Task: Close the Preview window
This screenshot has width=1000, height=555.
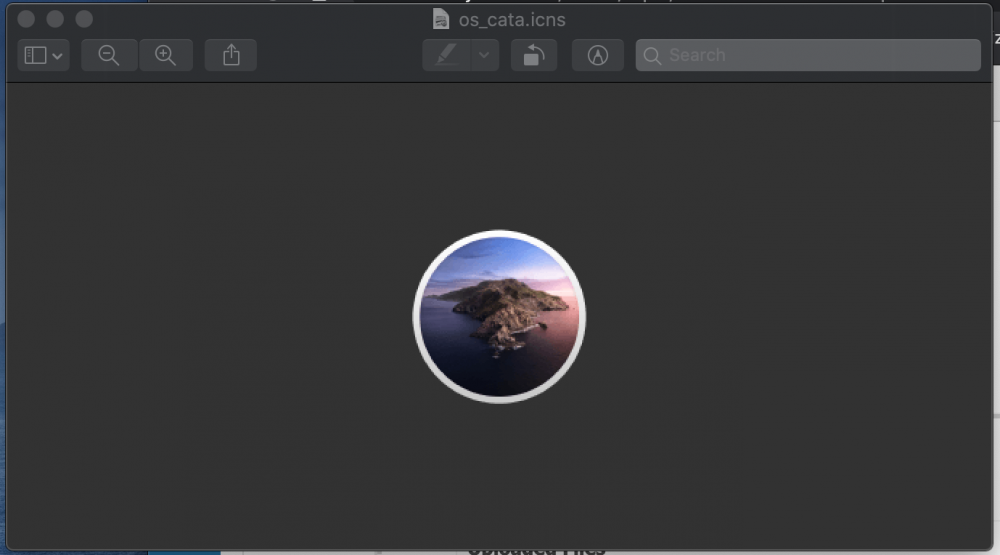Action: point(26,19)
